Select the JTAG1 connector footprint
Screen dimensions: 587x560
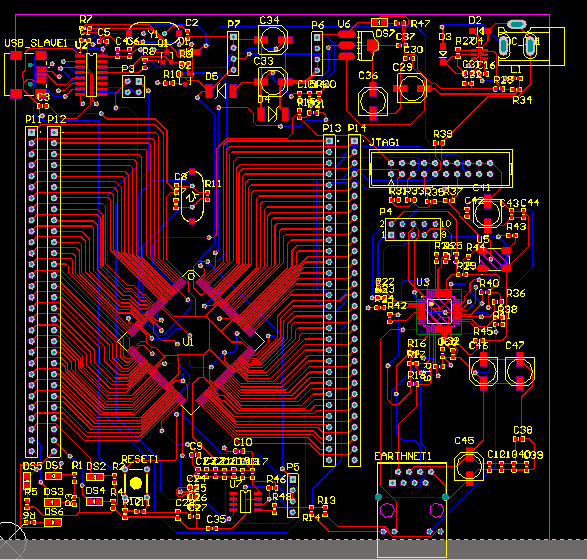click(x=441, y=168)
